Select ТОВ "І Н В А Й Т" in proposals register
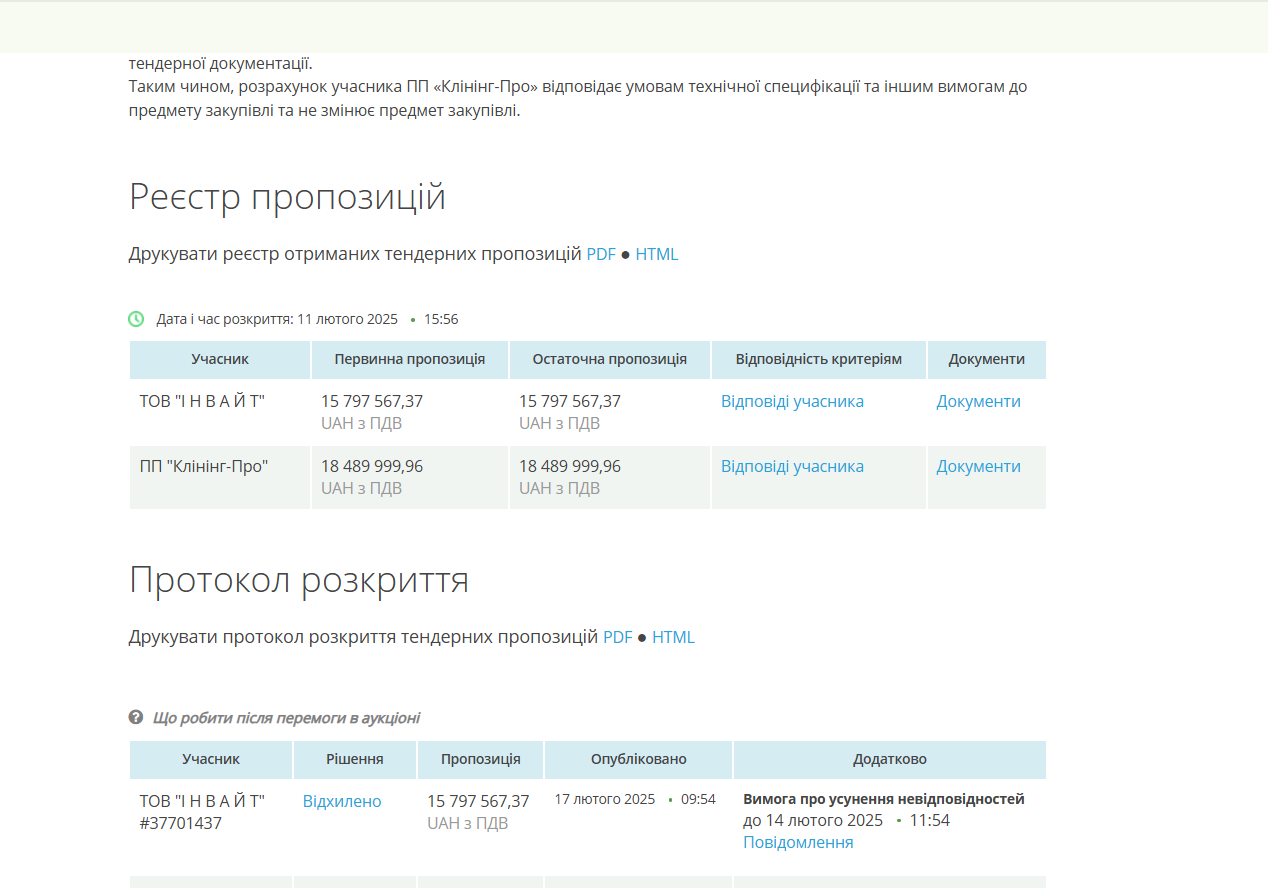 coord(202,401)
